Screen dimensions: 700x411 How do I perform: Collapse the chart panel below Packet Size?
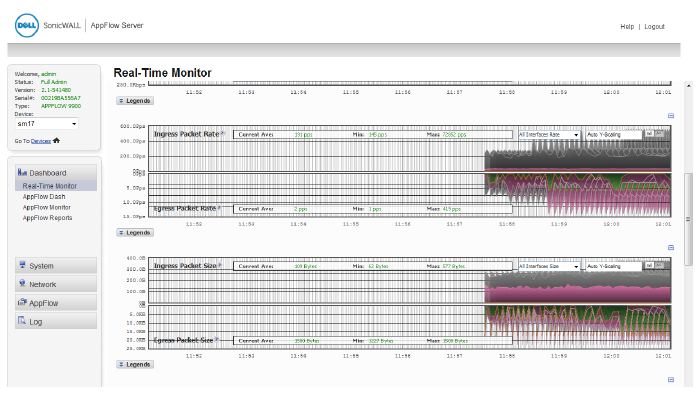point(671,379)
